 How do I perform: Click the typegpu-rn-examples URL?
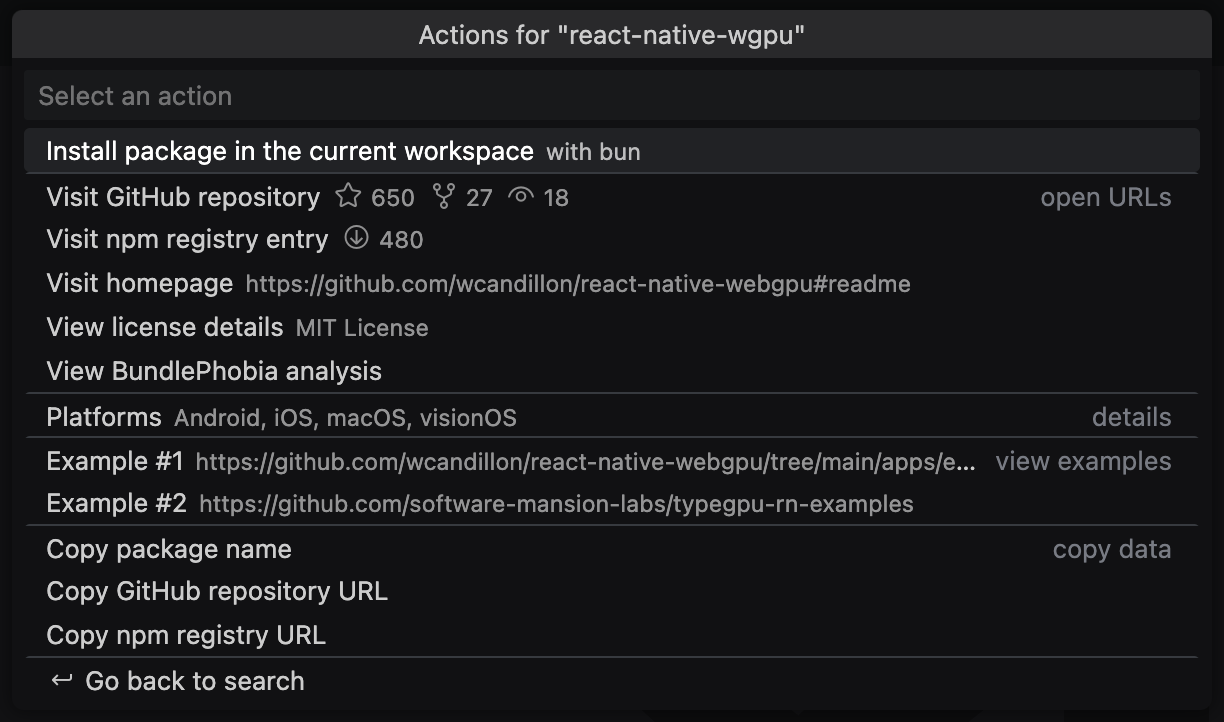coord(556,505)
